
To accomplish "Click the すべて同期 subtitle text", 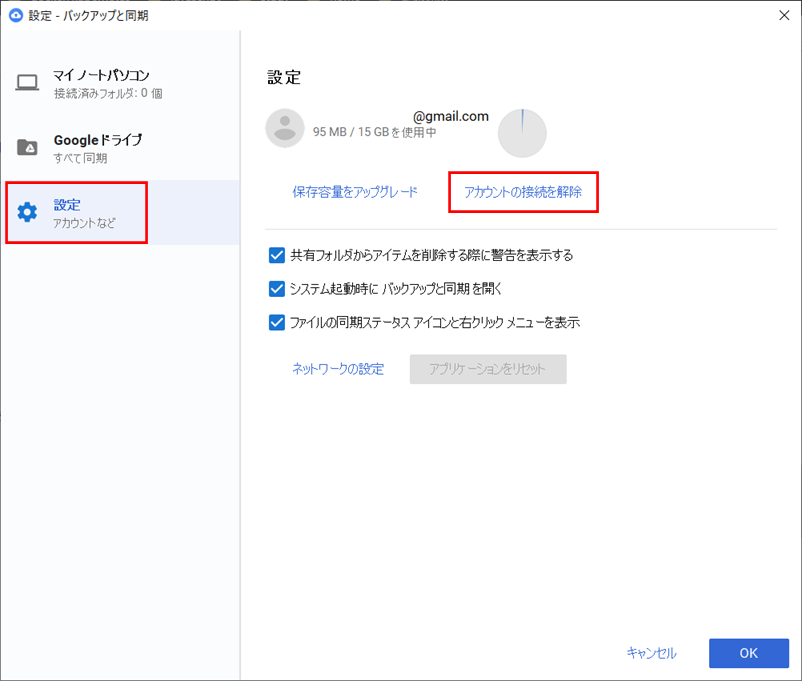I will [x=80, y=158].
